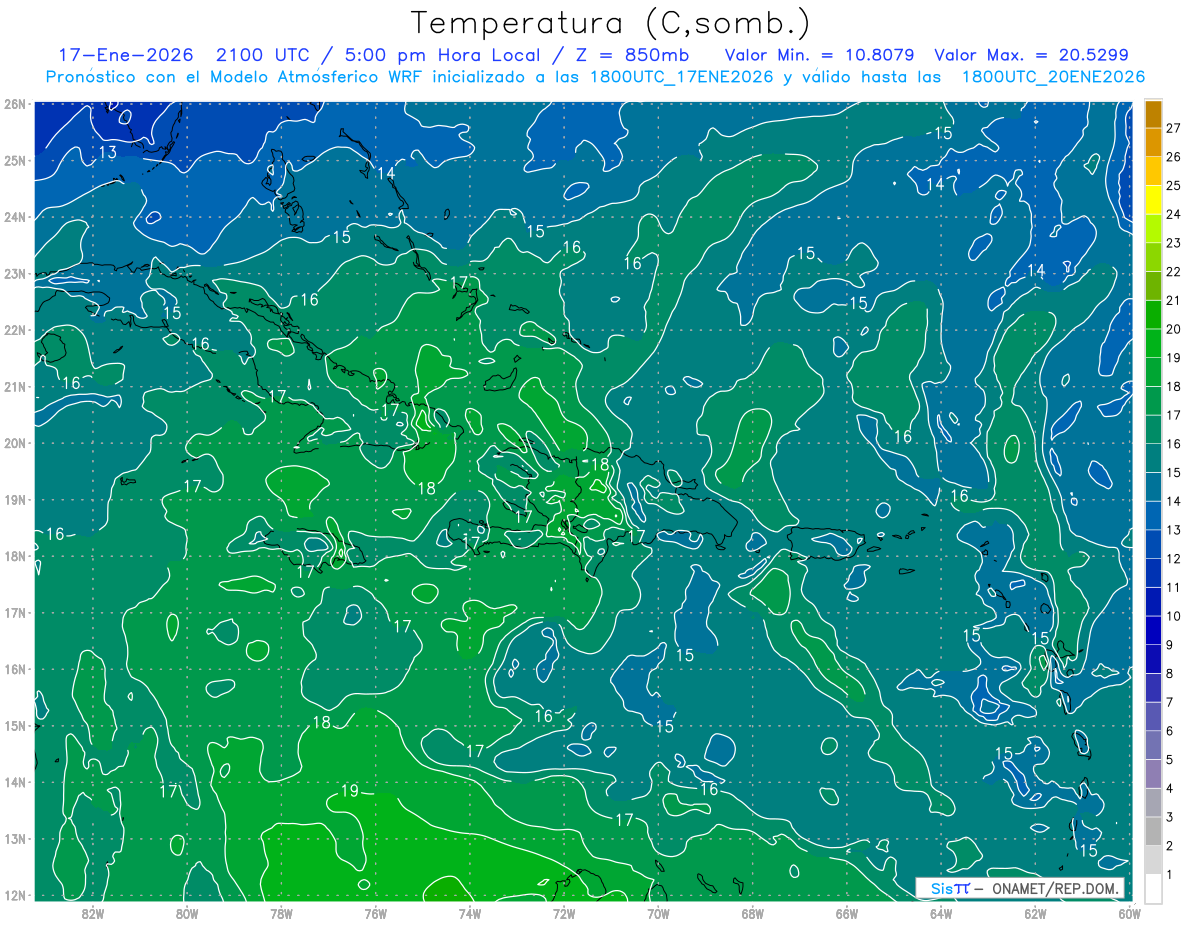This screenshot has width=1200, height=927.
Task: Select the '17-Ene-2026' forecast date text
Action: pyautogui.click(x=126, y=55)
